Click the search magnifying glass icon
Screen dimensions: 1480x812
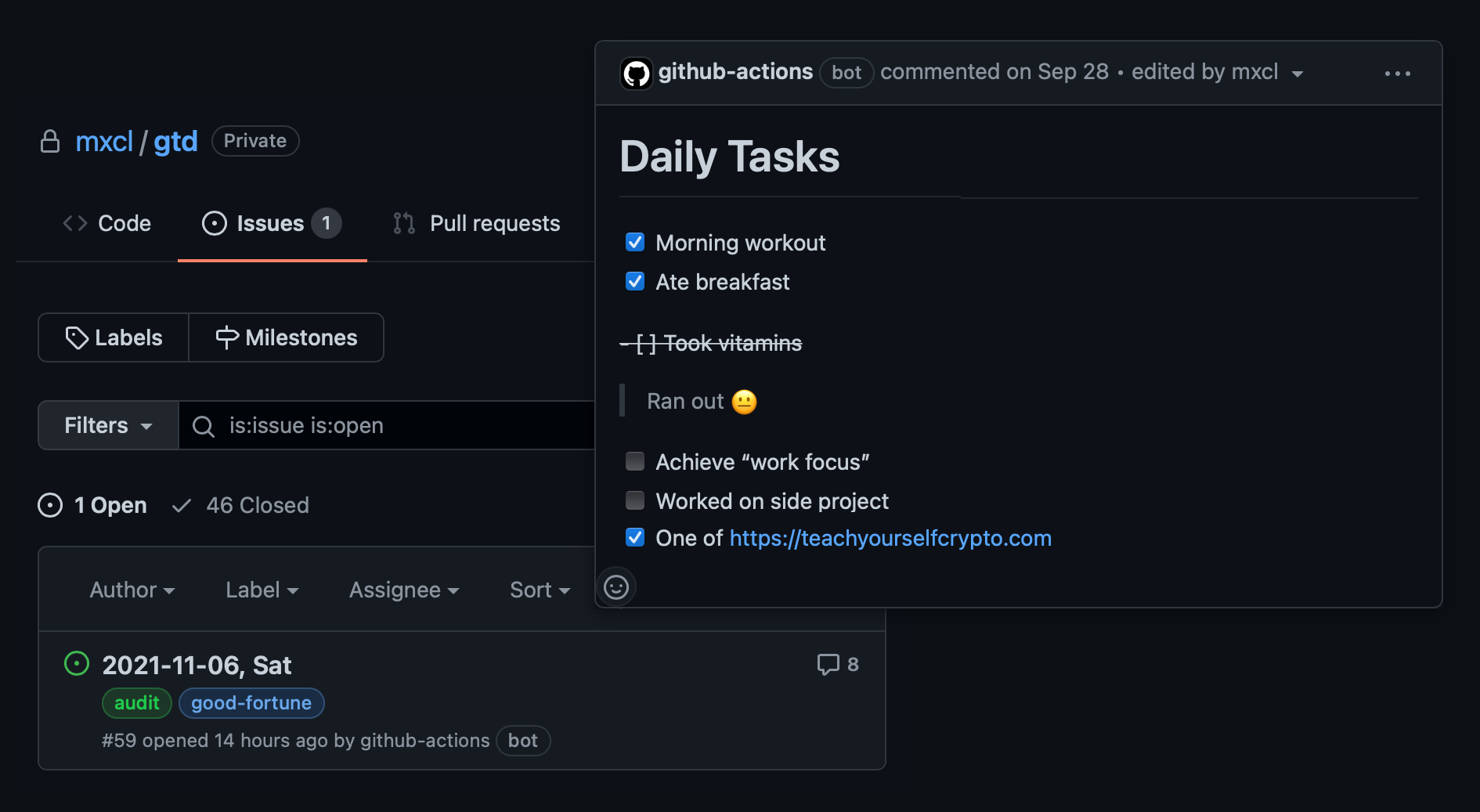coord(203,425)
